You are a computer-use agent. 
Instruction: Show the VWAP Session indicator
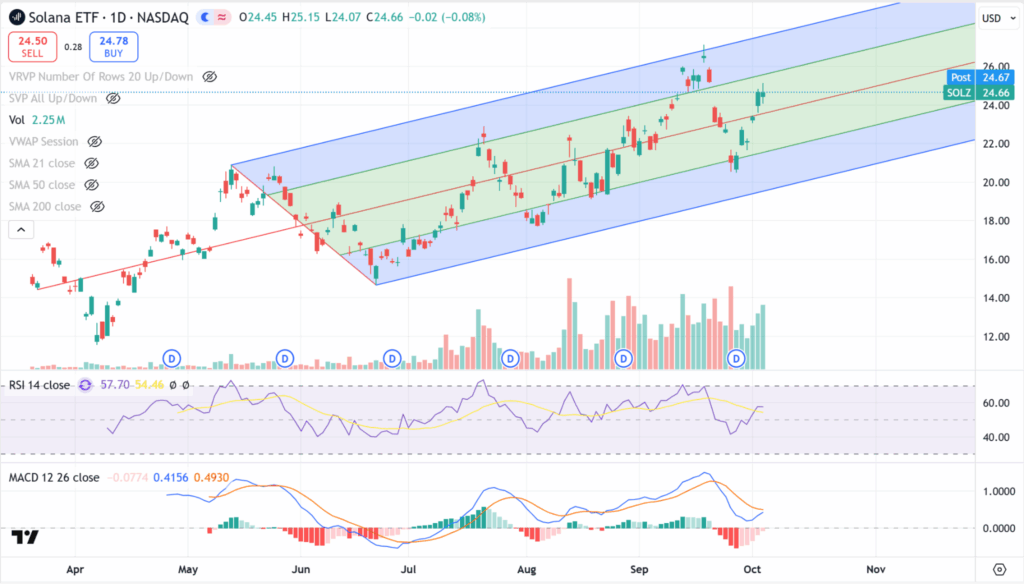[95, 142]
